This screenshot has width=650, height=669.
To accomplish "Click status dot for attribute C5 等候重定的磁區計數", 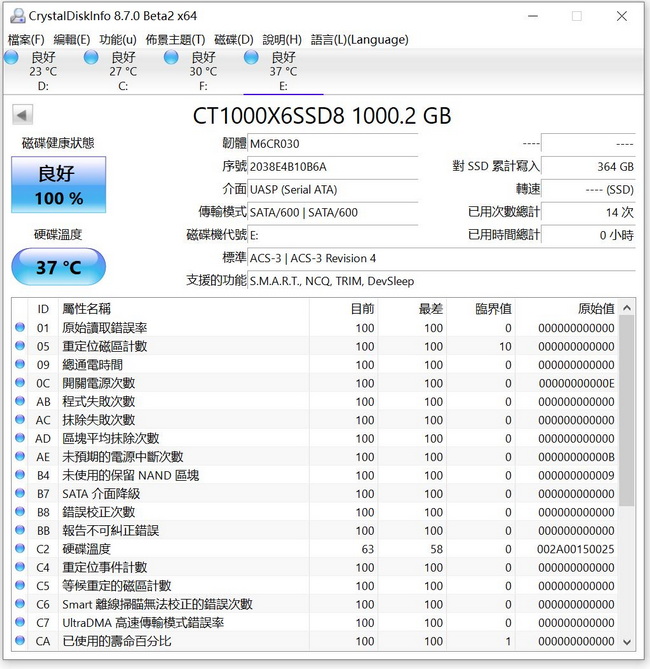I will point(20,585).
